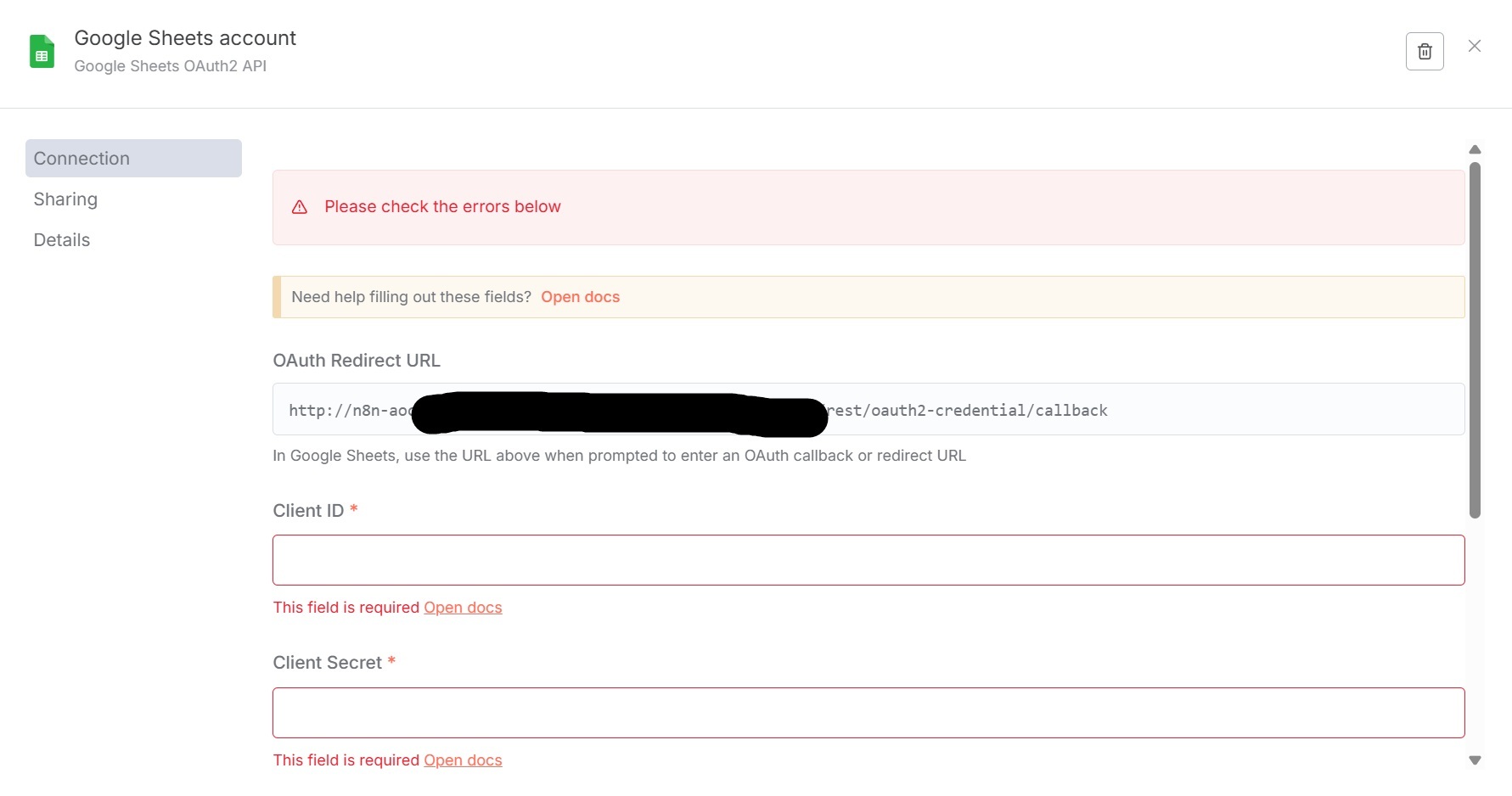Image resolution: width=1512 pixels, height=796 pixels.
Task: Switch to the Sharing tab
Action: (x=65, y=199)
